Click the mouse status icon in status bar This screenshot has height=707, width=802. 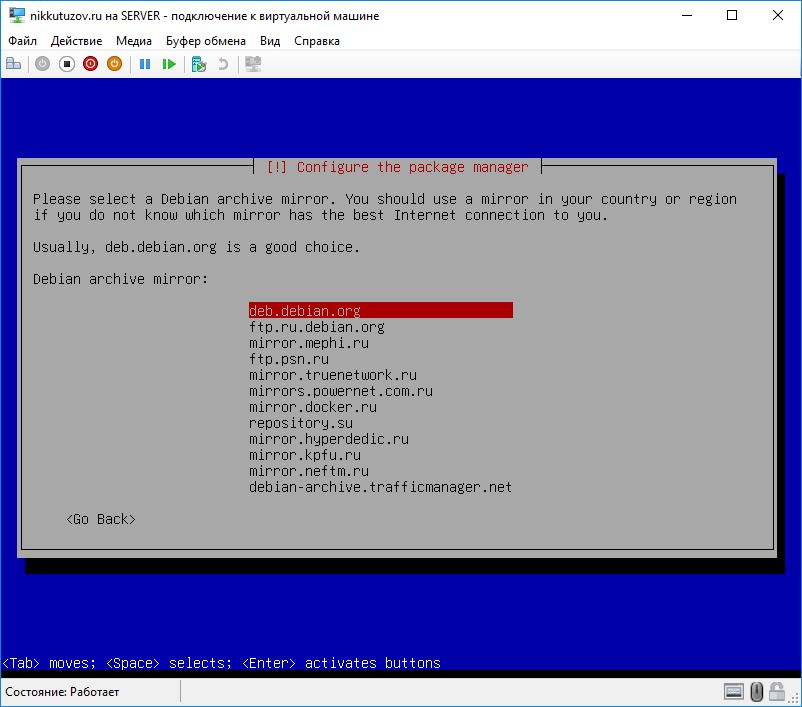point(757,691)
